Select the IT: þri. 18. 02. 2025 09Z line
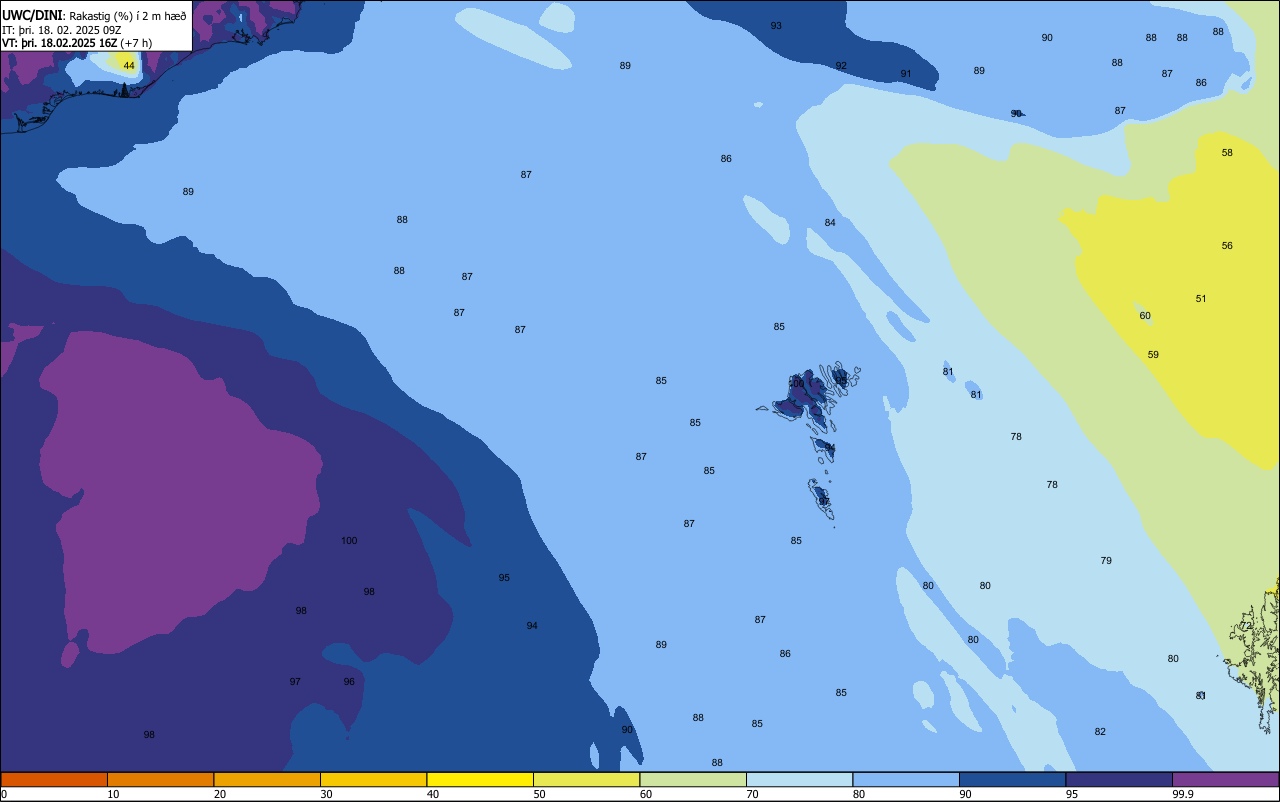The height and width of the screenshot is (802, 1280). pos(64,30)
